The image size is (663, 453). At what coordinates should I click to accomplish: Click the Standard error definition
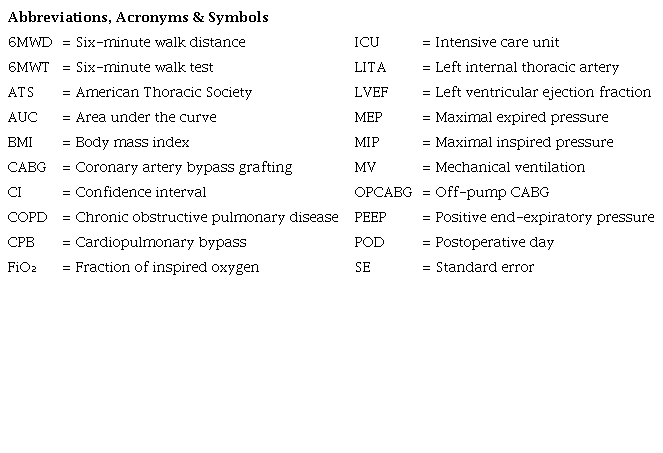pos(484,268)
